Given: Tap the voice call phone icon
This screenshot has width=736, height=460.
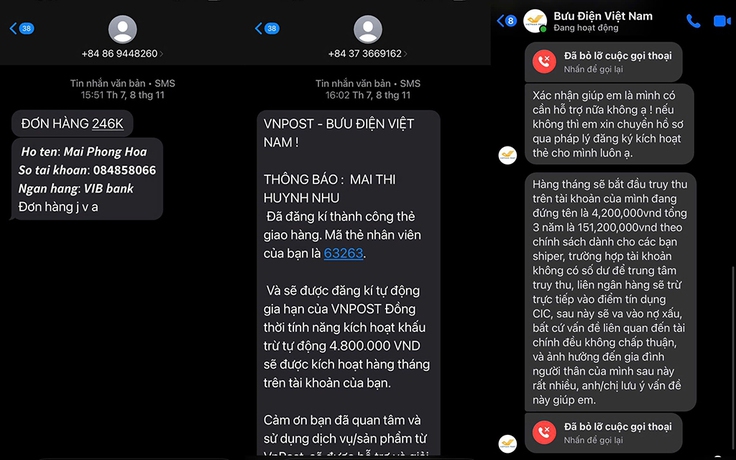Looking at the screenshot, I should pos(693,21).
